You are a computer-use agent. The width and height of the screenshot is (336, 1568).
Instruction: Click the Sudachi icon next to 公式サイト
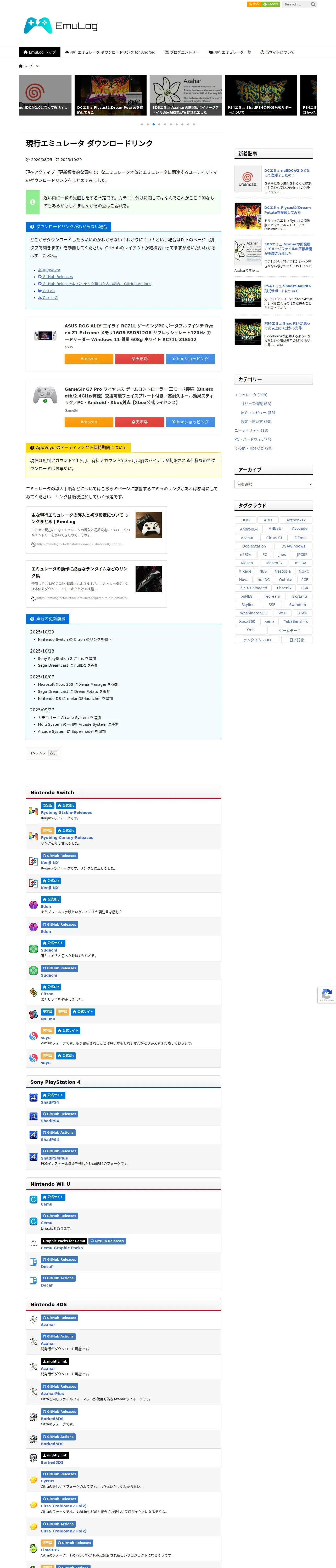click(33, 948)
